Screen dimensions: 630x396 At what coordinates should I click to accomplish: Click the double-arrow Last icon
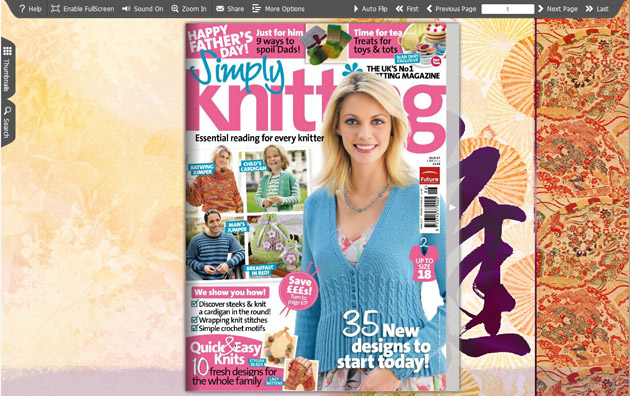point(589,8)
